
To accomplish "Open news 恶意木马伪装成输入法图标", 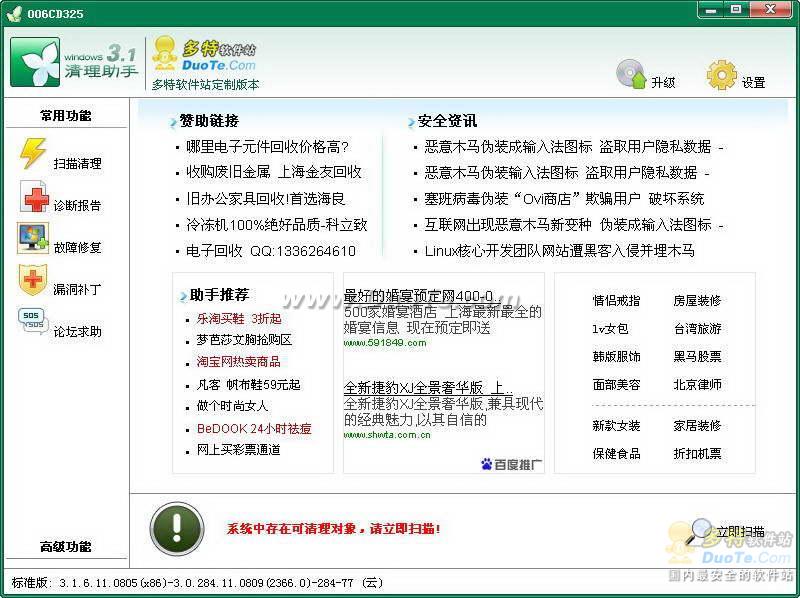I will tap(573, 147).
